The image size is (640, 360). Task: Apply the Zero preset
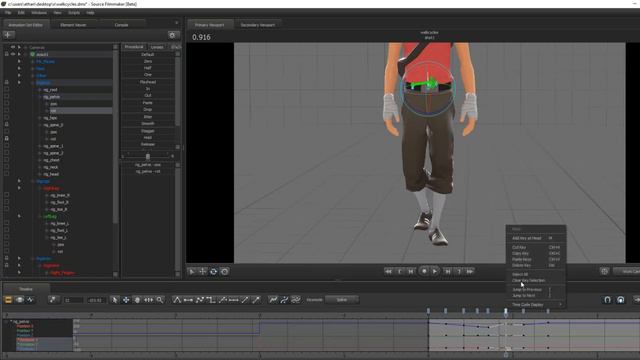[148, 61]
